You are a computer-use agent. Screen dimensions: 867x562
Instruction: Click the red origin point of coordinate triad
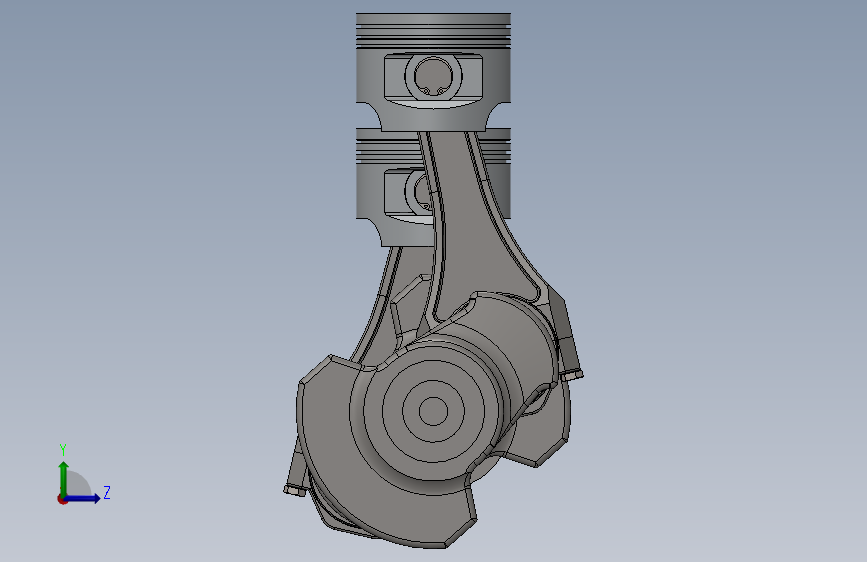pos(62,499)
